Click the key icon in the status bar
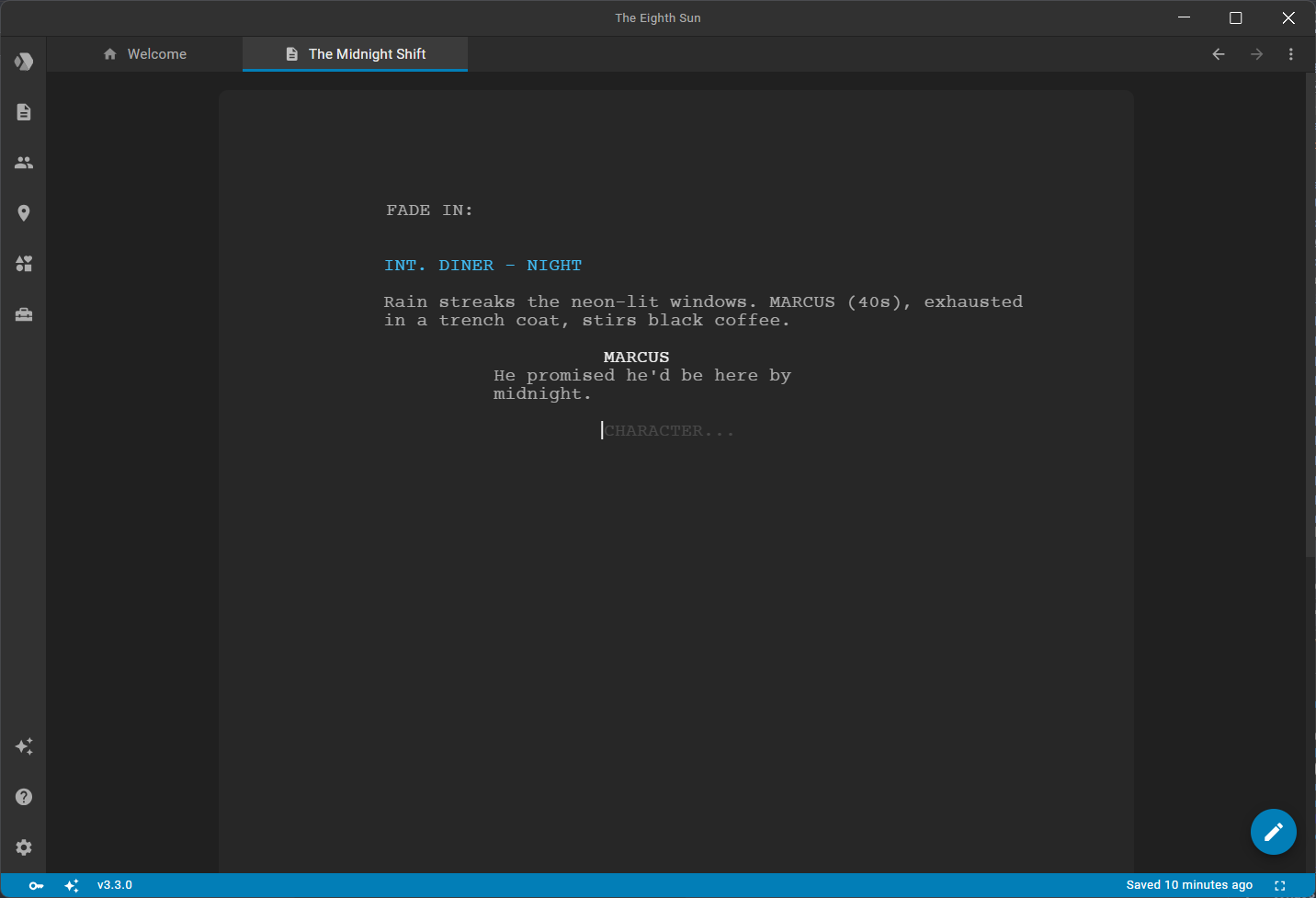1316x898 pixels. [x=36, y=885]
